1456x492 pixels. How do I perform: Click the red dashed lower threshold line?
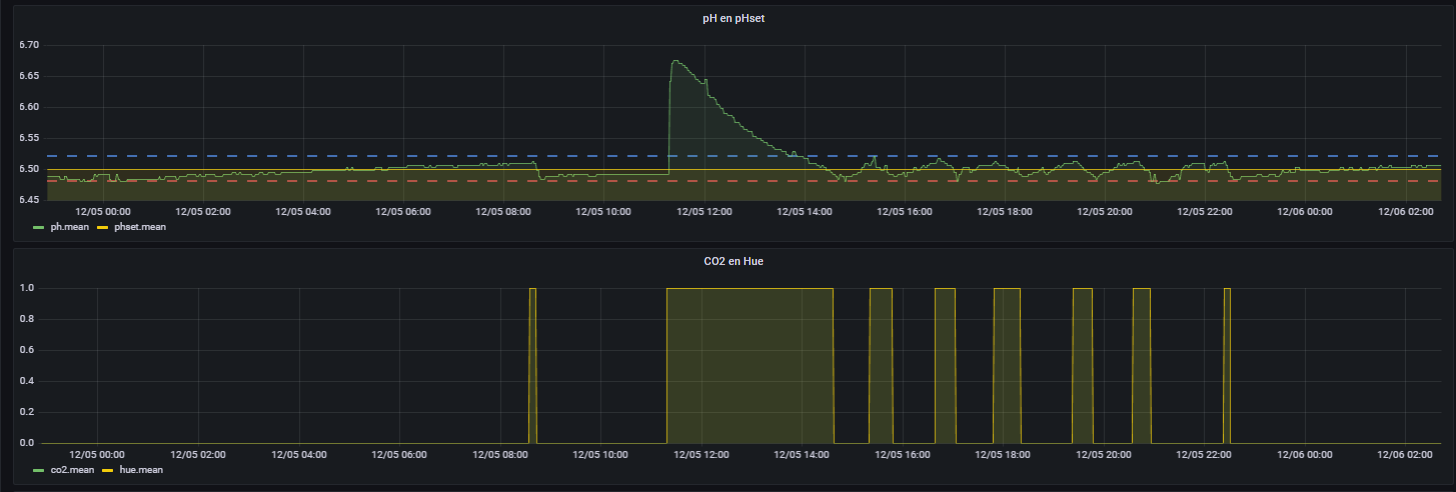point(300,181)
